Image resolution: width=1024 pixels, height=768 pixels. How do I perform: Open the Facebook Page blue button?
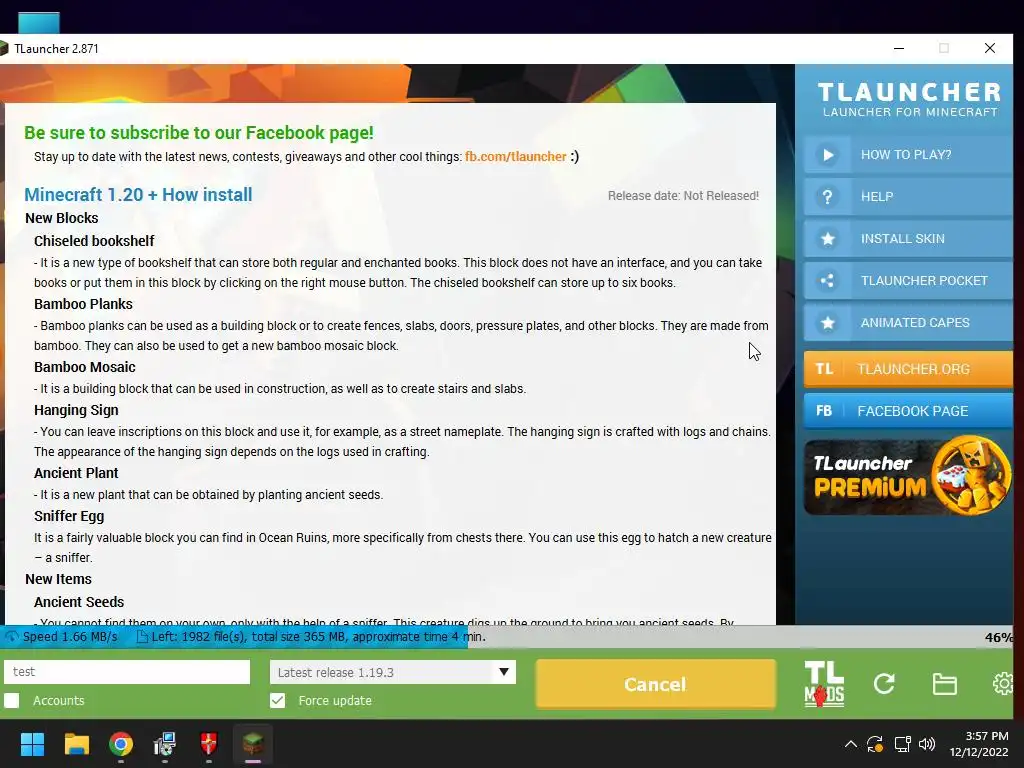pos(908,411)
